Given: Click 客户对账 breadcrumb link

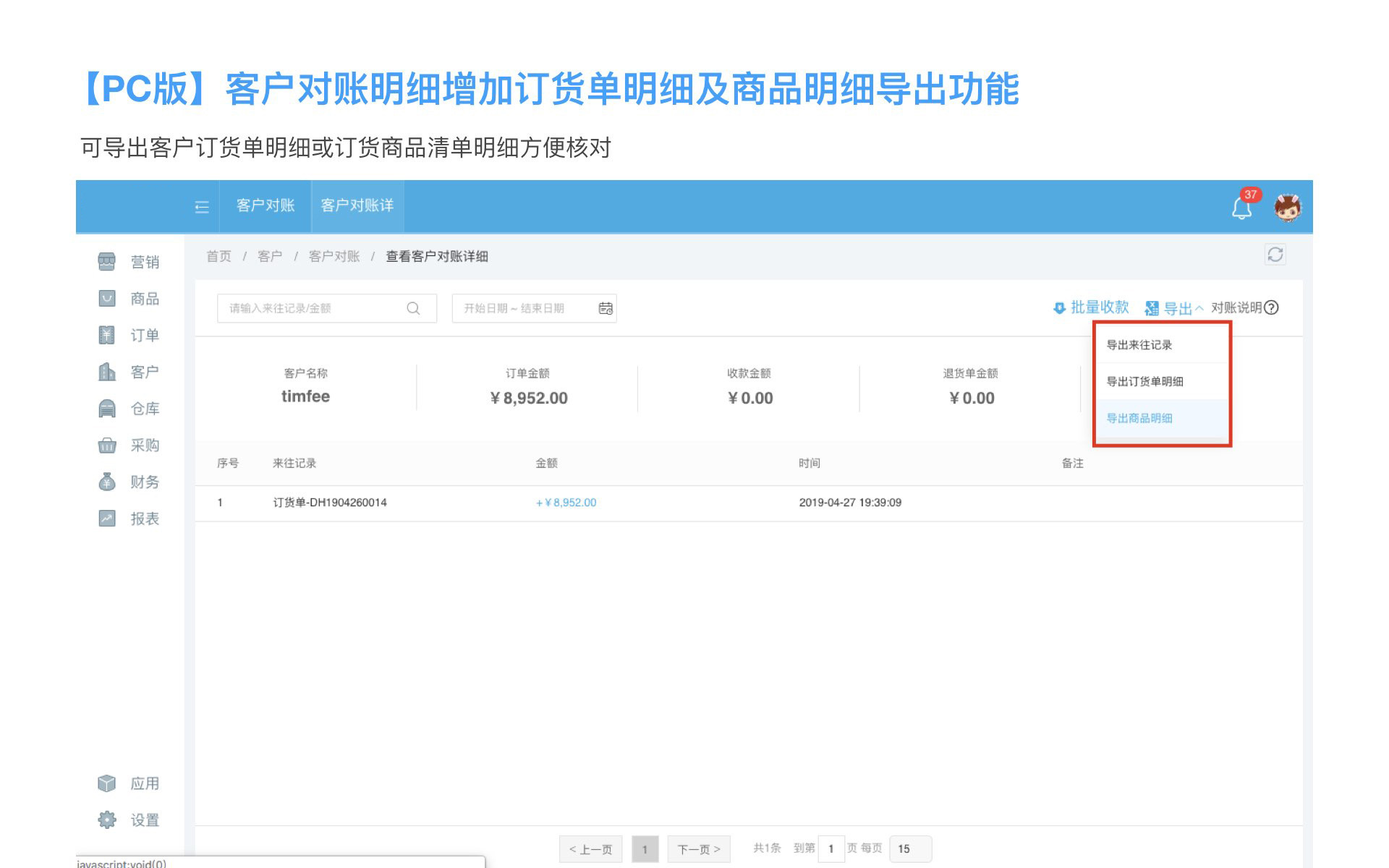Looking at the screenshot, I should click(334, 256).
